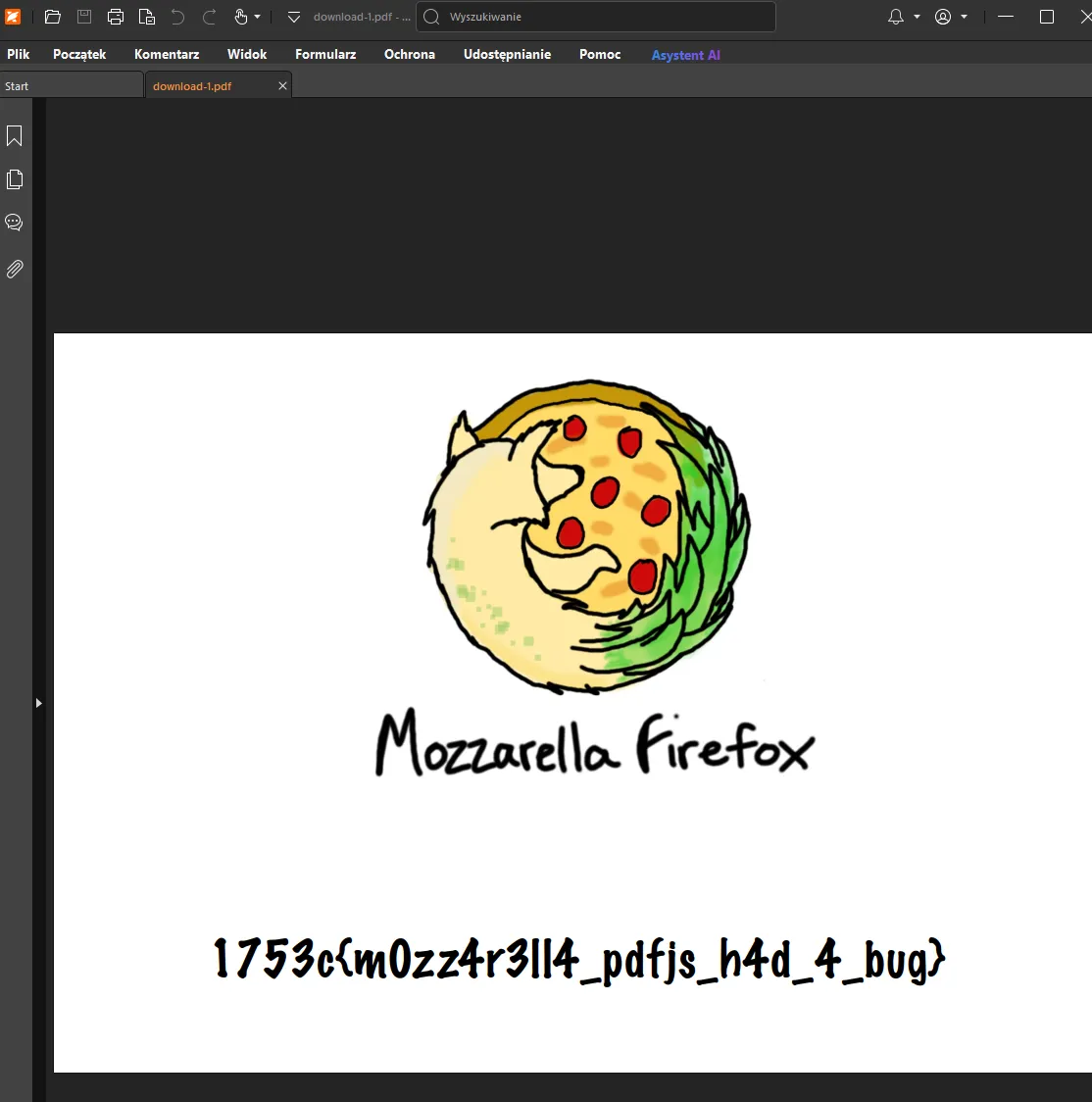Close the download-1.pdf tab
The image size is (1092, 1102).
coord(282,85)
